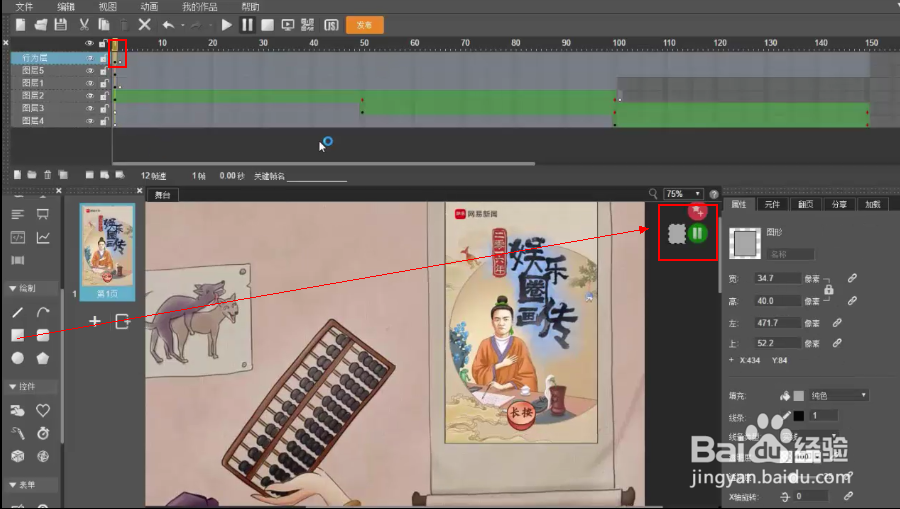The width and height of the screenshot is (900, 509).
Task: Switch to the 属性 tab
Action: [739, 204]
